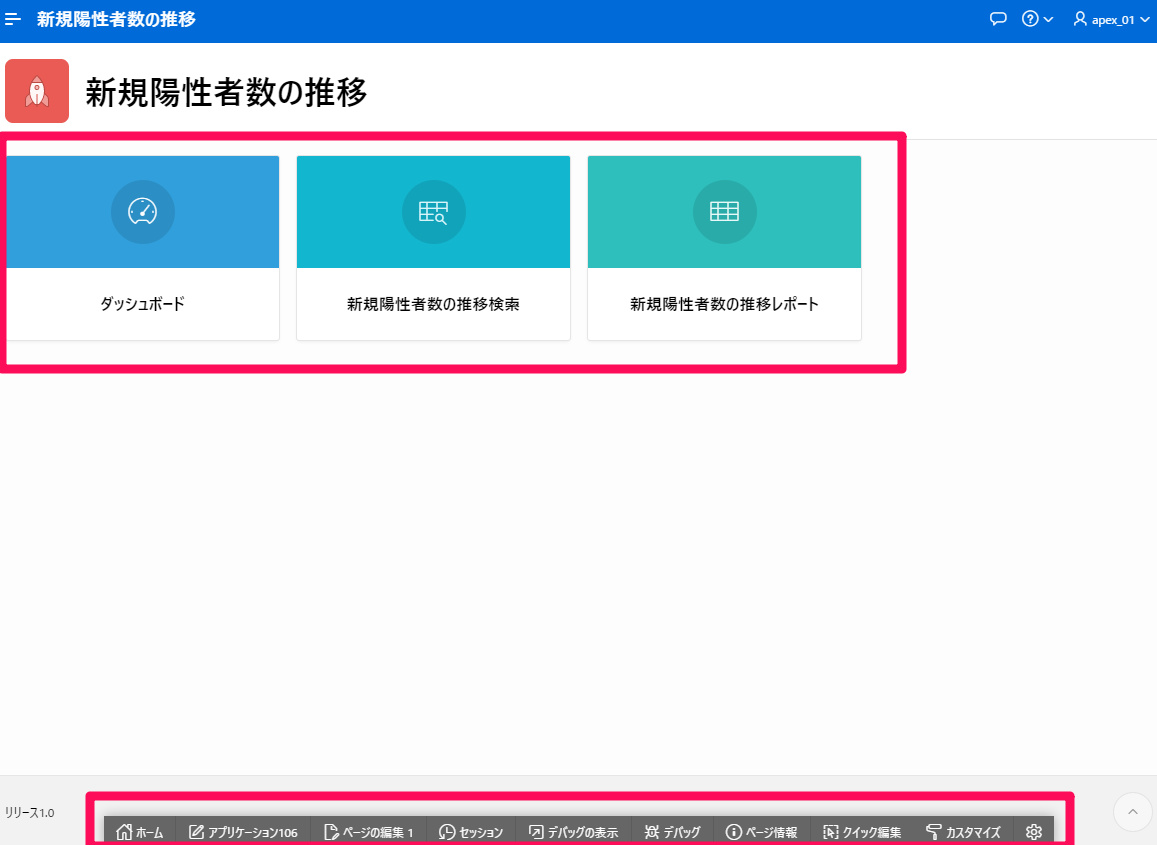1157x845 pixels.
Task: Open the help question mark menu
Action: tap(1037, 19)
